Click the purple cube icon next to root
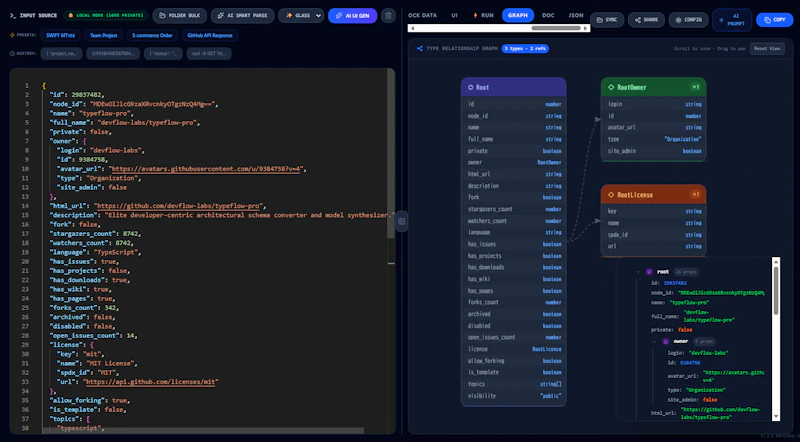Image resolution: width=800 pixels, height=442 pixels. [x=649, y=272]
